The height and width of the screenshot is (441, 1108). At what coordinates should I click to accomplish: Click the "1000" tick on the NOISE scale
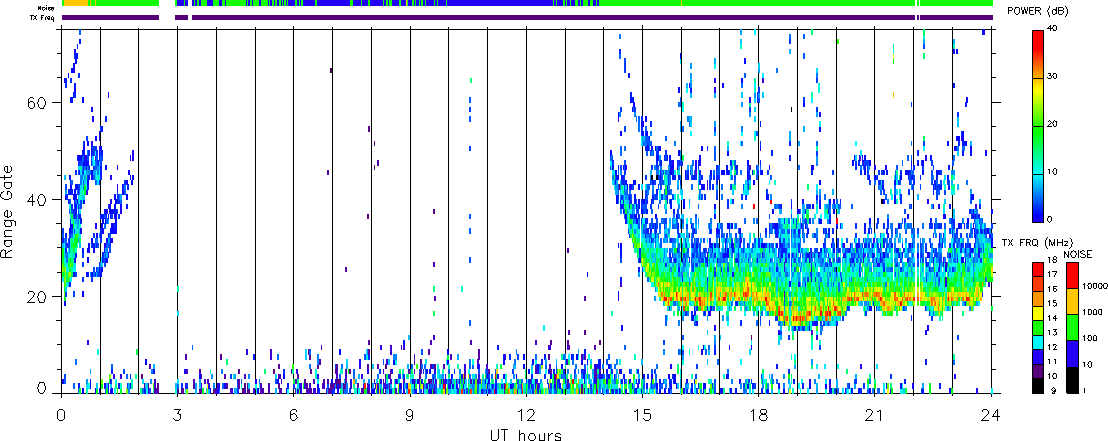(1092, 312)
